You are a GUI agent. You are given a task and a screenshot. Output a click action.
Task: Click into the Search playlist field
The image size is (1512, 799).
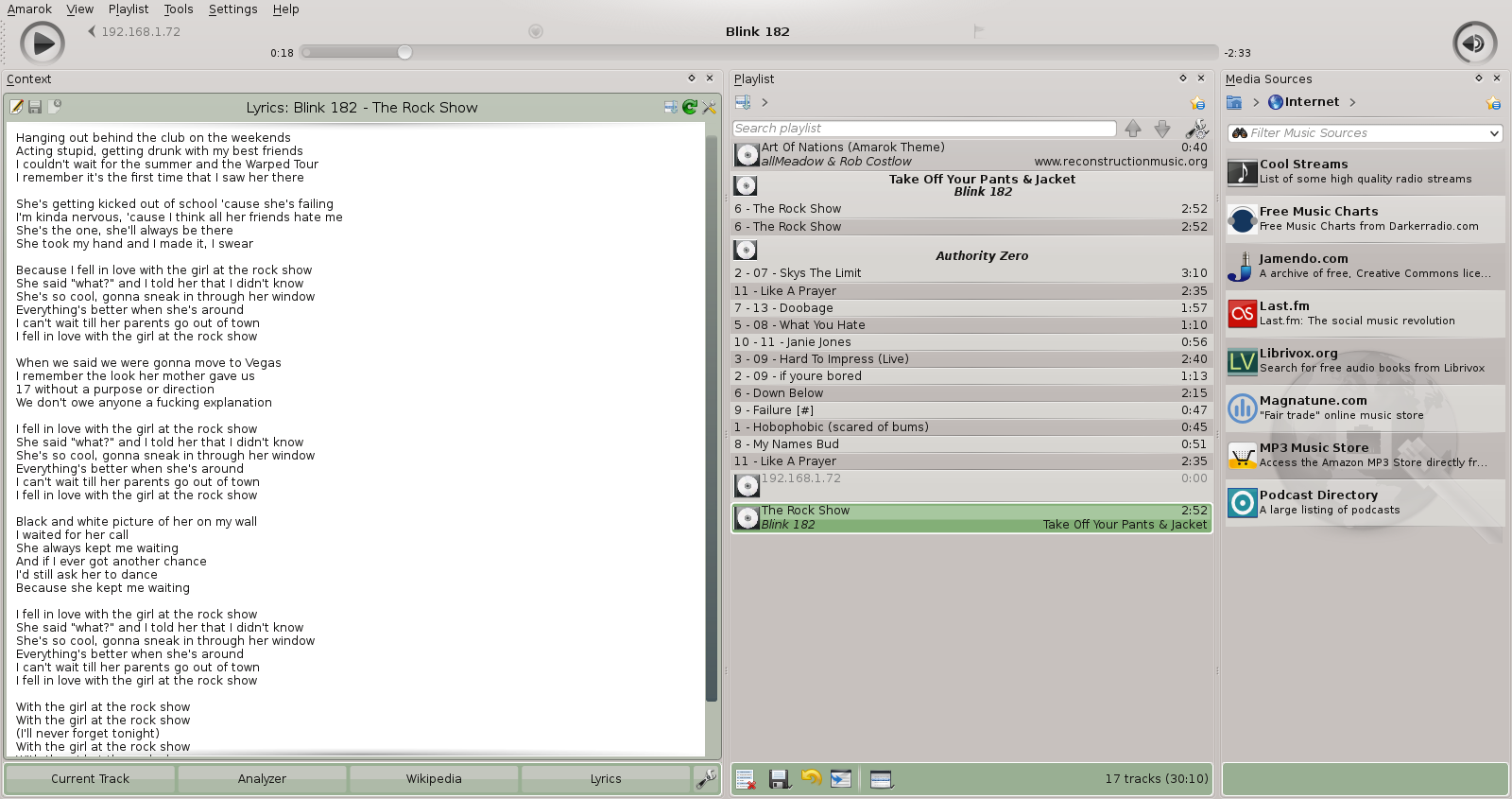[924, 128]
